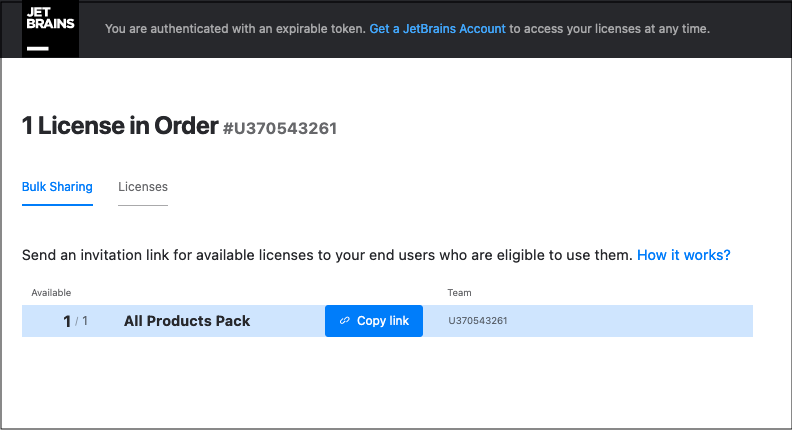Image resolution: width=792 pixels, height=446 pixels.
Task: Click order number #U370543261 in the heading
Action: tap(280, 129)
